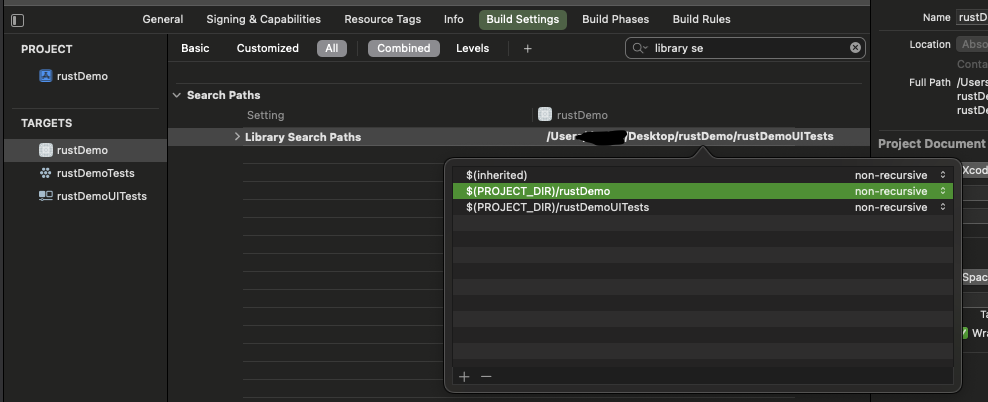Select rustDemo project in sidebar
Viewport: 988px width, 402px height.
point(82,76)
